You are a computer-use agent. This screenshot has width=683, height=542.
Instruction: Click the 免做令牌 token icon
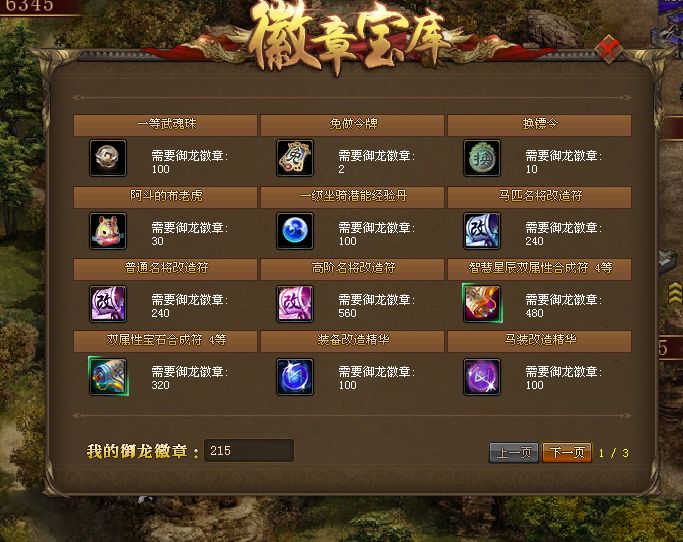295,158
